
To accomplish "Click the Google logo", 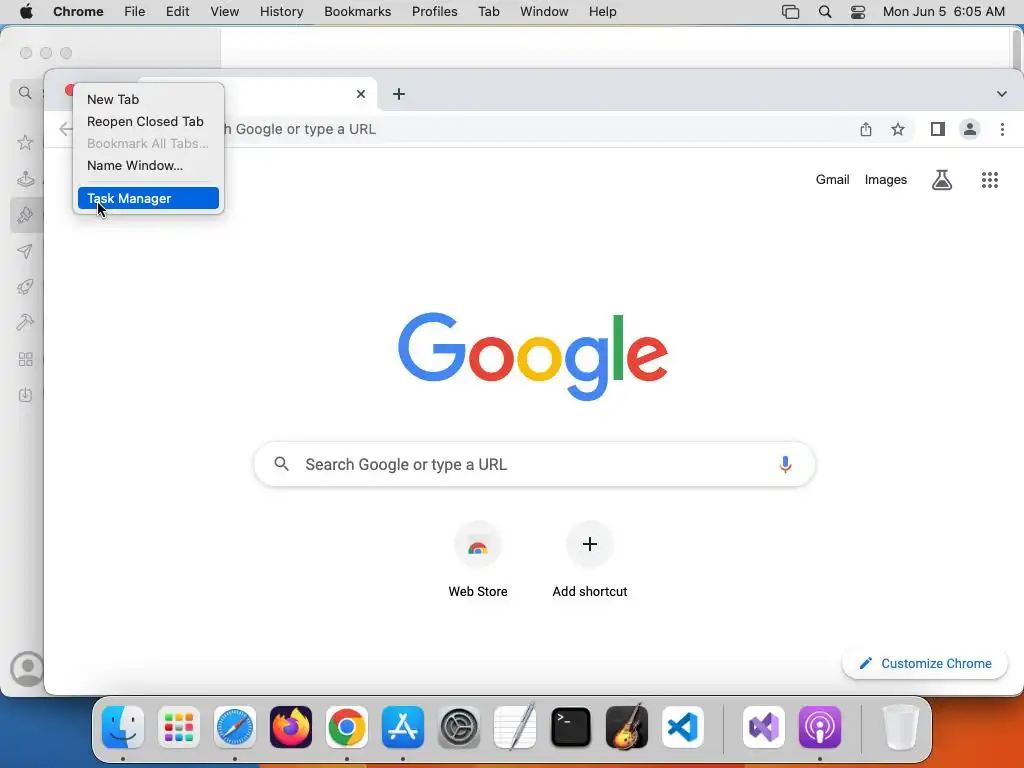I will (x=533, y=356).
